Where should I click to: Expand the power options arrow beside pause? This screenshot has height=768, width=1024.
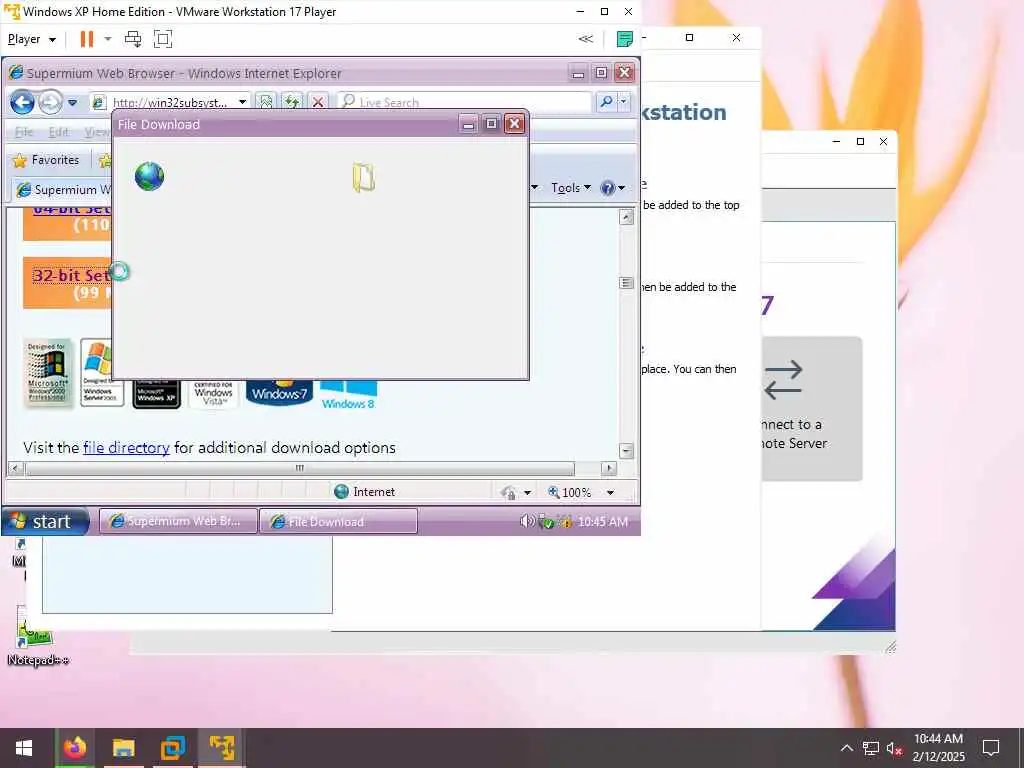pyautogui.click(x=108, y=39)
